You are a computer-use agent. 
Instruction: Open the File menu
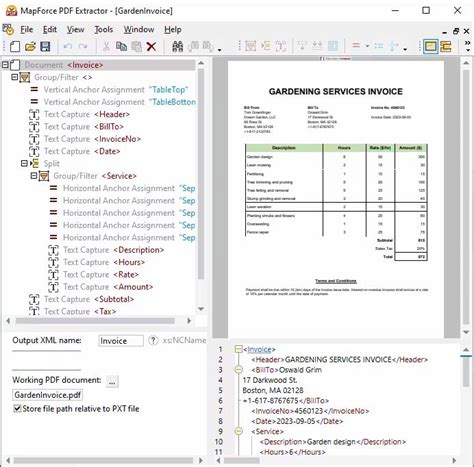(x=27, y=30)
